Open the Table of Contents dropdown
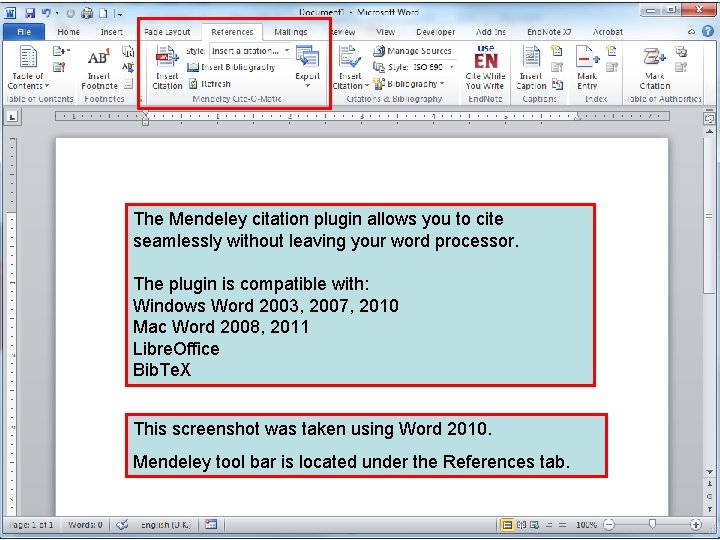This screenshot has width=720, height=540. point(28,68)
